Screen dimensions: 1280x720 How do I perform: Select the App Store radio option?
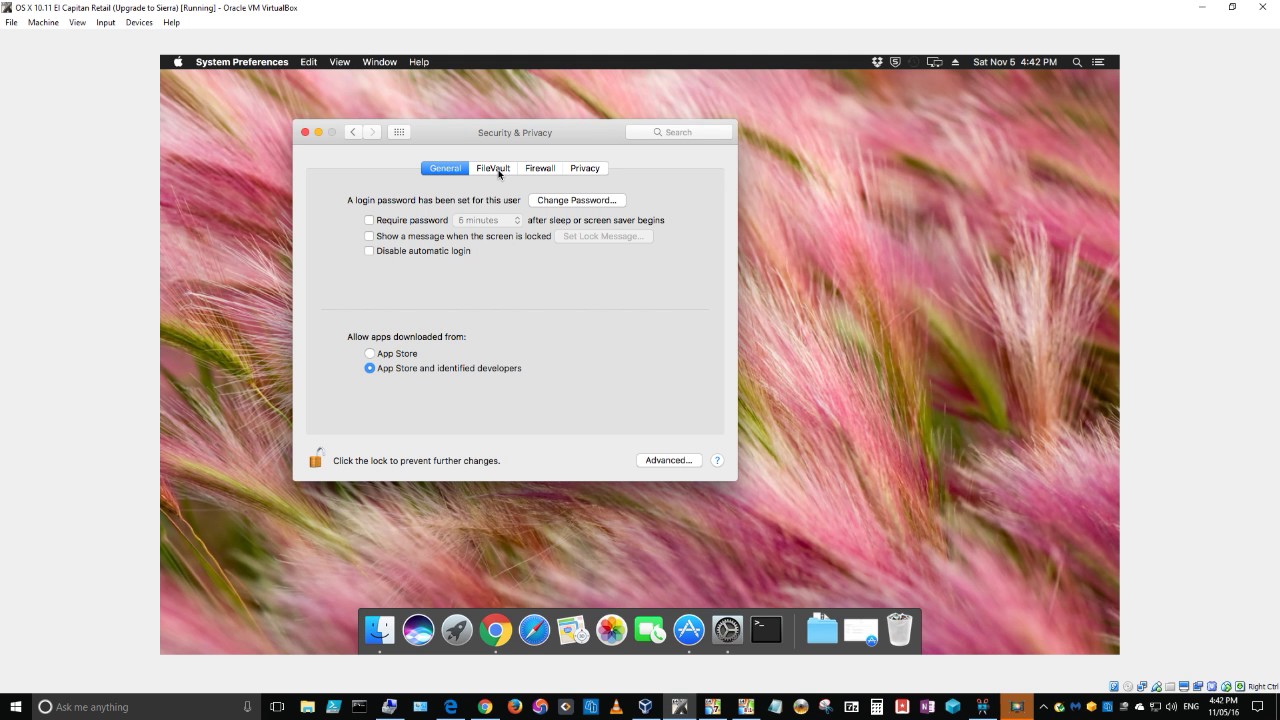370,354
